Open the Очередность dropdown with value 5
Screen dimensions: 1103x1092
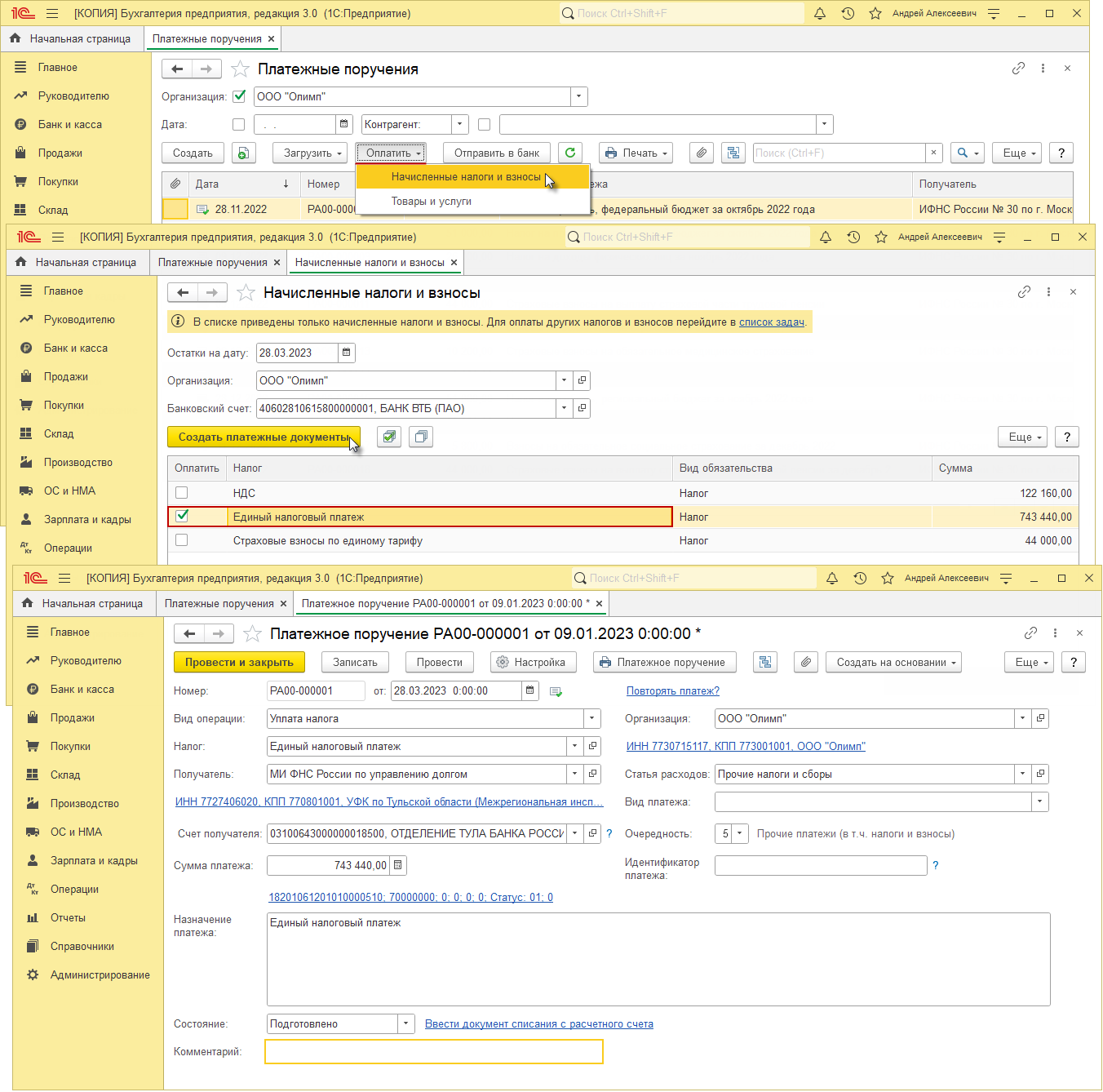(x=740, y=833)
